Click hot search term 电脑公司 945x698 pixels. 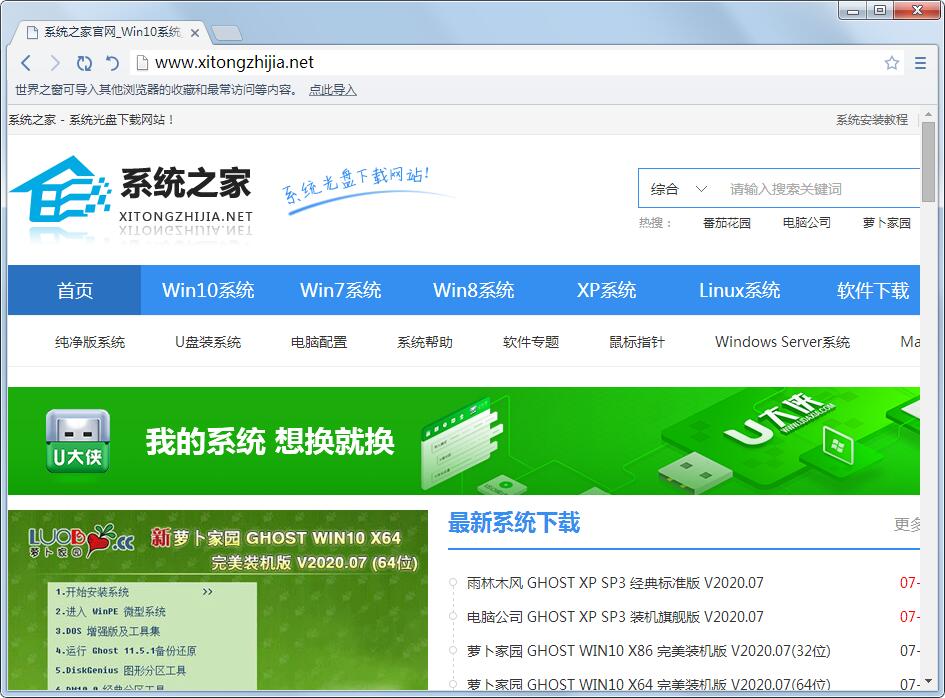click(x=806, y=223)
